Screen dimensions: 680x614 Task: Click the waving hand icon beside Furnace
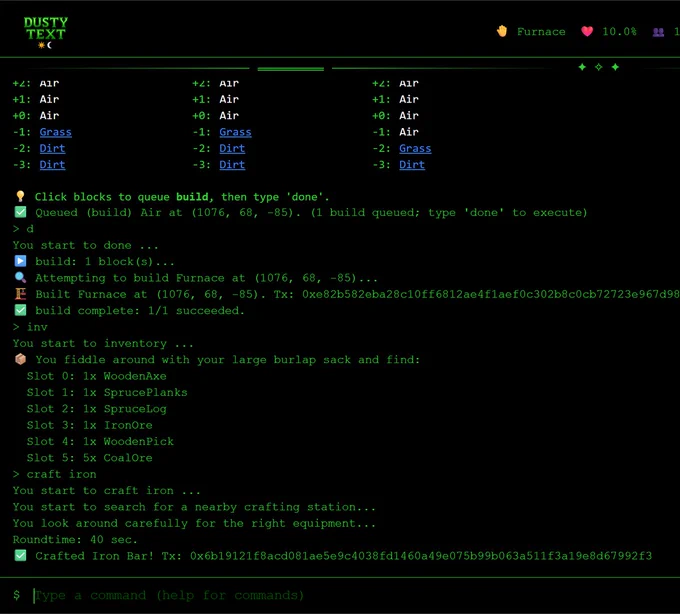(502, 31)
